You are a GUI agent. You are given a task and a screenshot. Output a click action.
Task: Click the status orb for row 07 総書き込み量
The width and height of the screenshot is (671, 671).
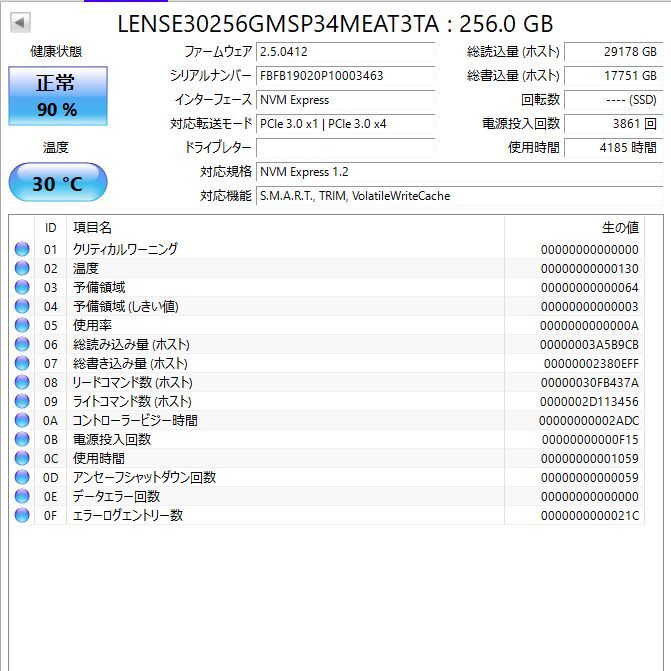click(x=22, y=363)
